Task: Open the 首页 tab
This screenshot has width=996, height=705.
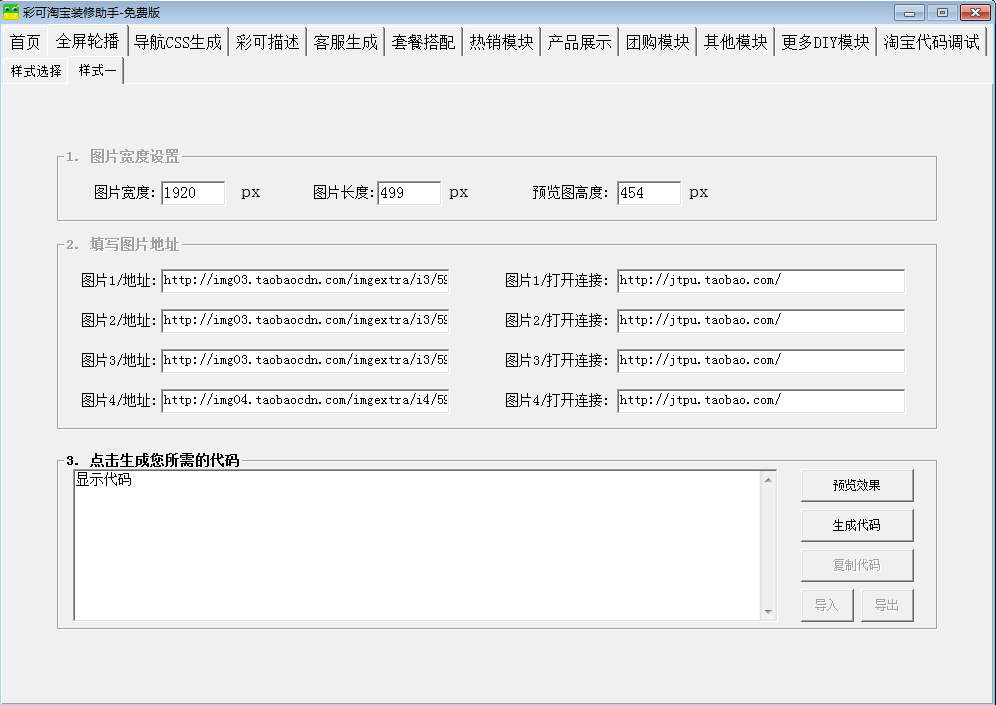Action: [25, 42]
